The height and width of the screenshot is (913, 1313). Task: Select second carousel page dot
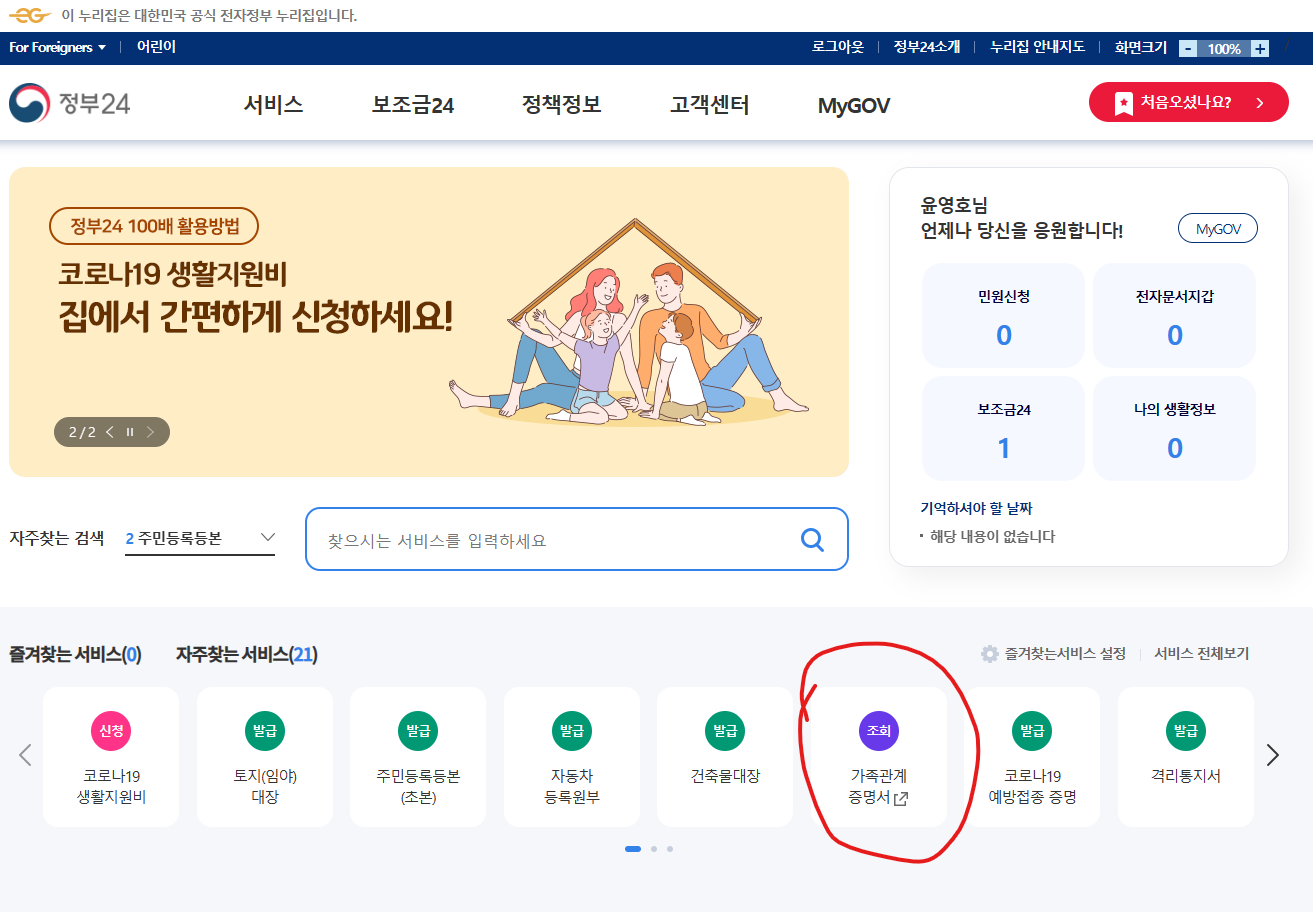(x=653, y=849)
